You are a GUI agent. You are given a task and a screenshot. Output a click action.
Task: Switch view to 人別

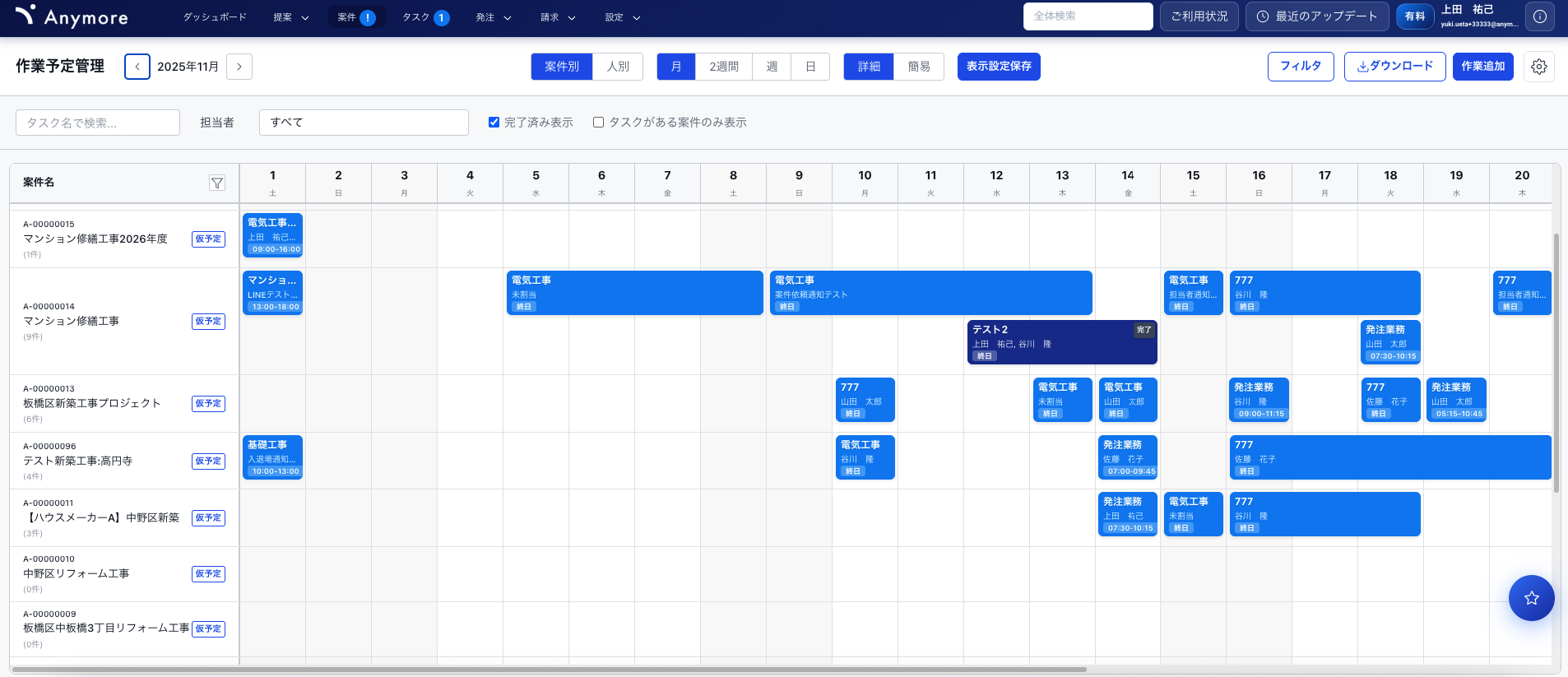[618, 67]
